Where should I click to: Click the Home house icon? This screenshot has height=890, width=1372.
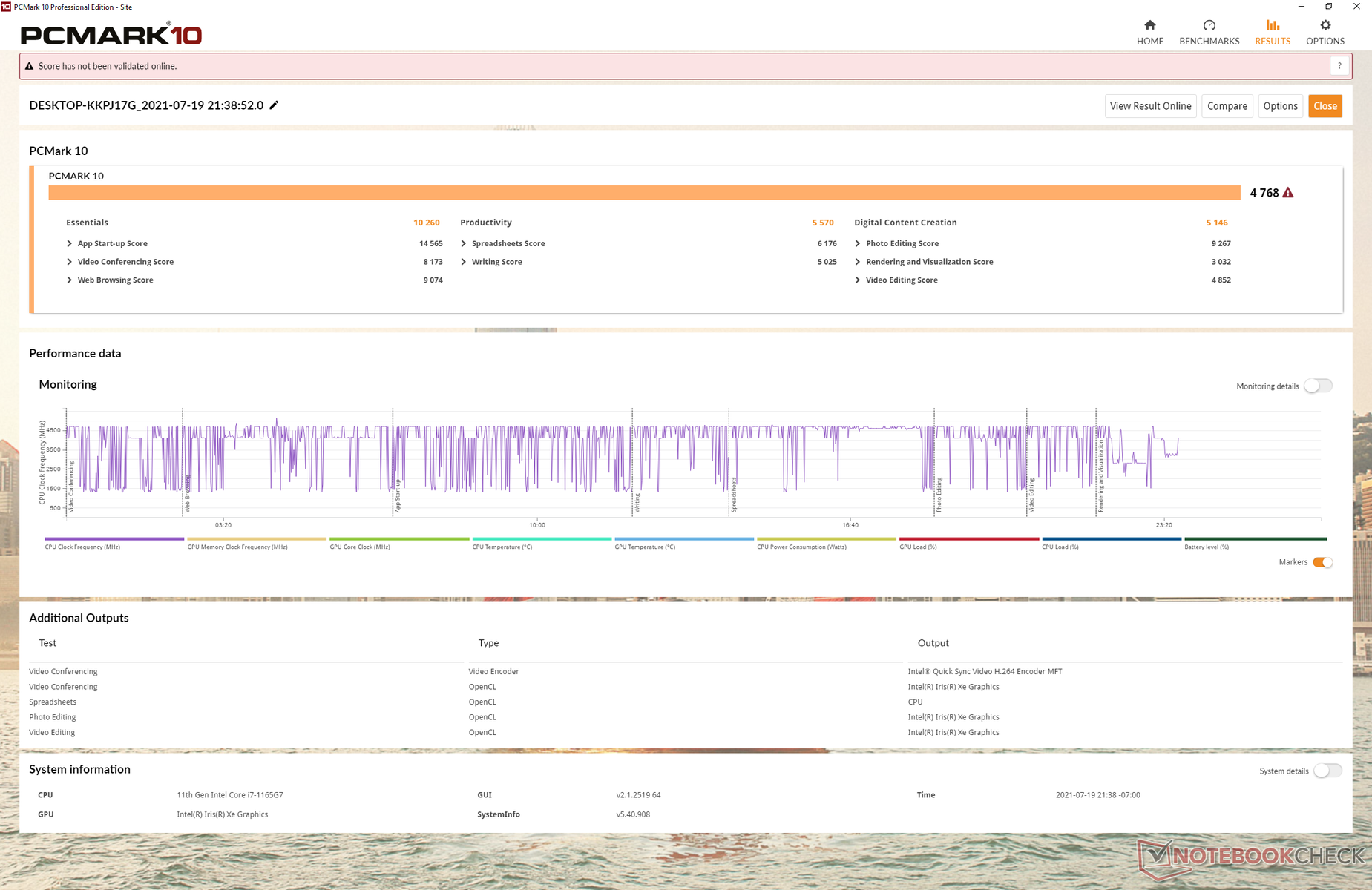1149,25
